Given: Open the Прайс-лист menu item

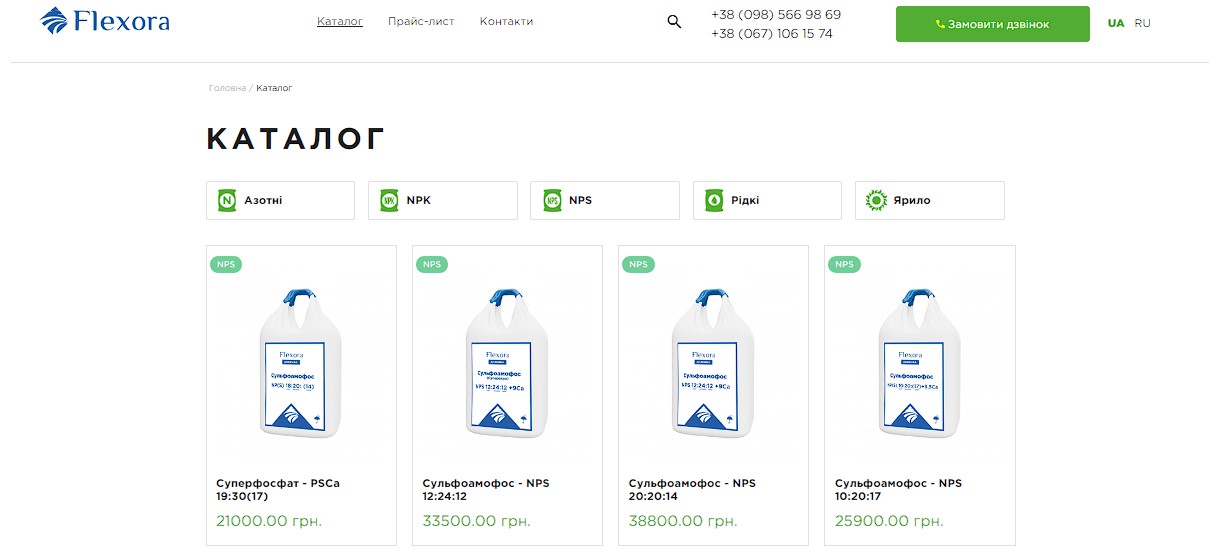Looking at the screenshot, I should click(421, 22).
